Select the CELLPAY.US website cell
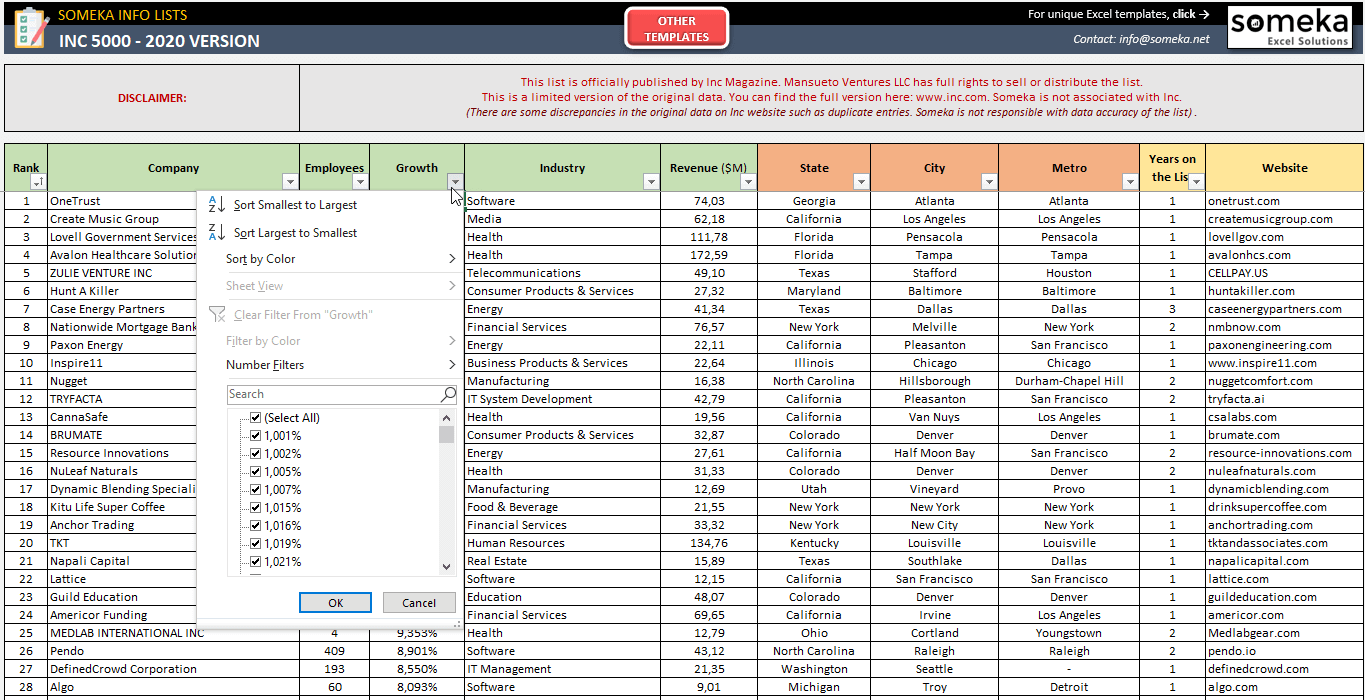Viewport: 1365px width, 700px height. (1284, 273)
